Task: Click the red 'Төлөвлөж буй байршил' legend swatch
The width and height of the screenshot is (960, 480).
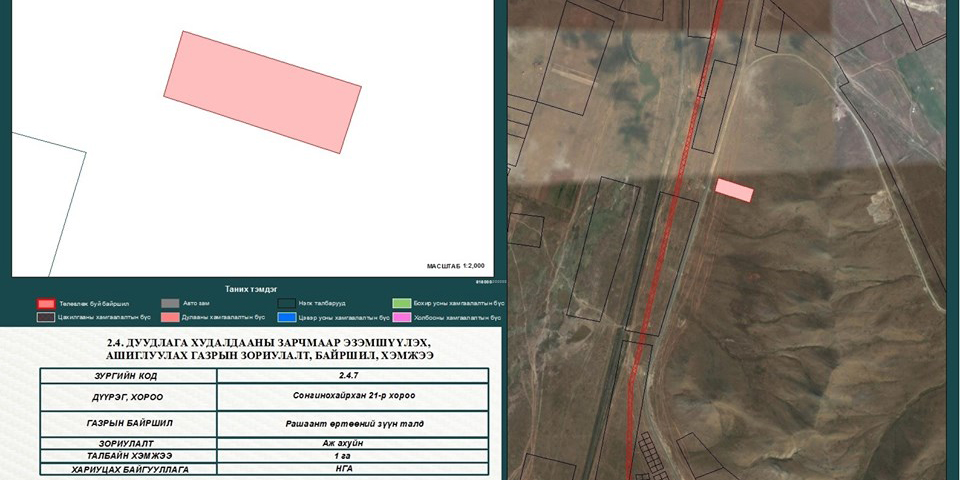Action: point(46,303)
